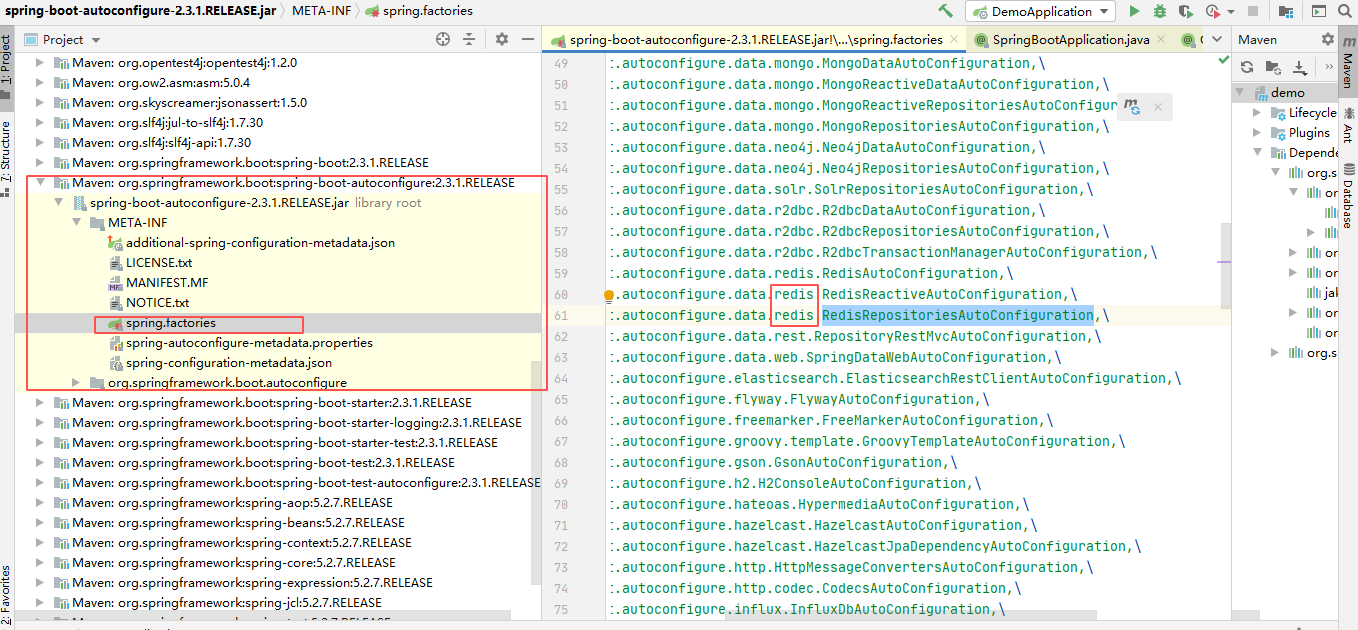Collapse the spring-boot-autoconfigure Maven library node
The image size is (1358, 630).
(41, 183)
